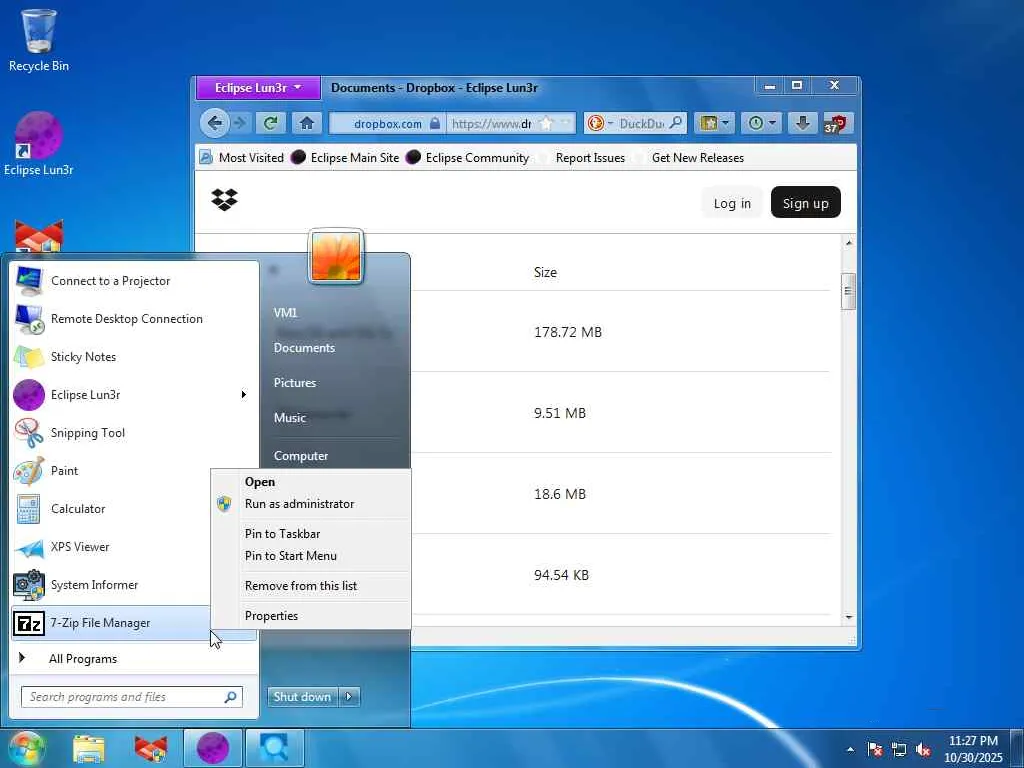This screenshot has width=1024, height=768.
Task: Click the taskbar clock showing 11:27 PM
Action: point(973,748)
